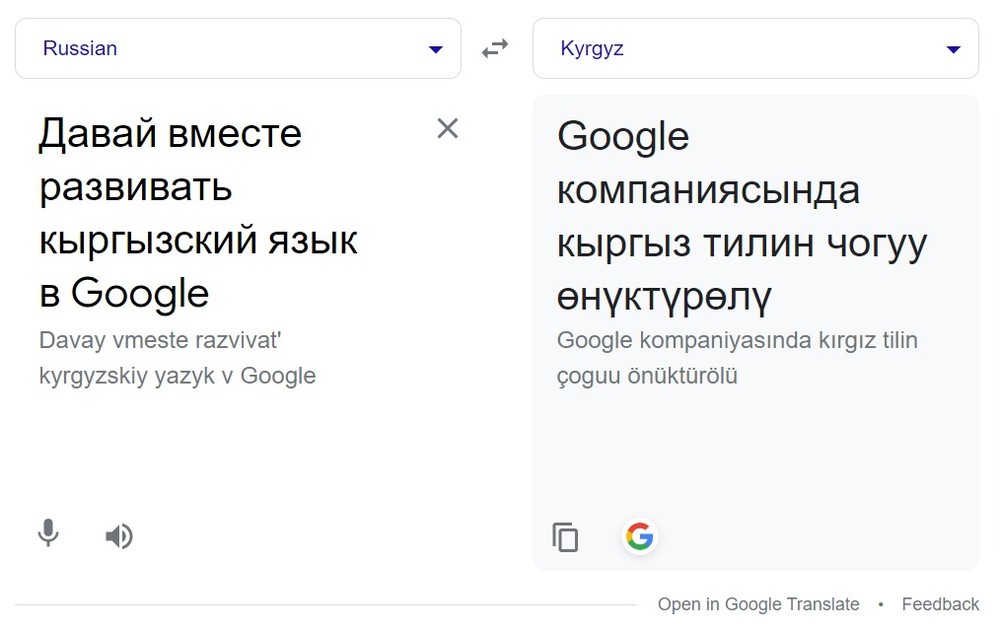Click 'өнүктүрөлү' in the Kyrgyz output
The width and height of the screenshot is (1000, 630).
[664, 297]
